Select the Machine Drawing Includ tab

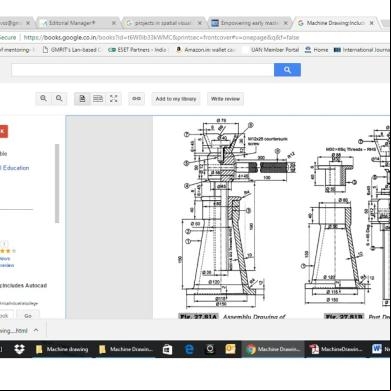pyautogui.click(x=335, y=23)
